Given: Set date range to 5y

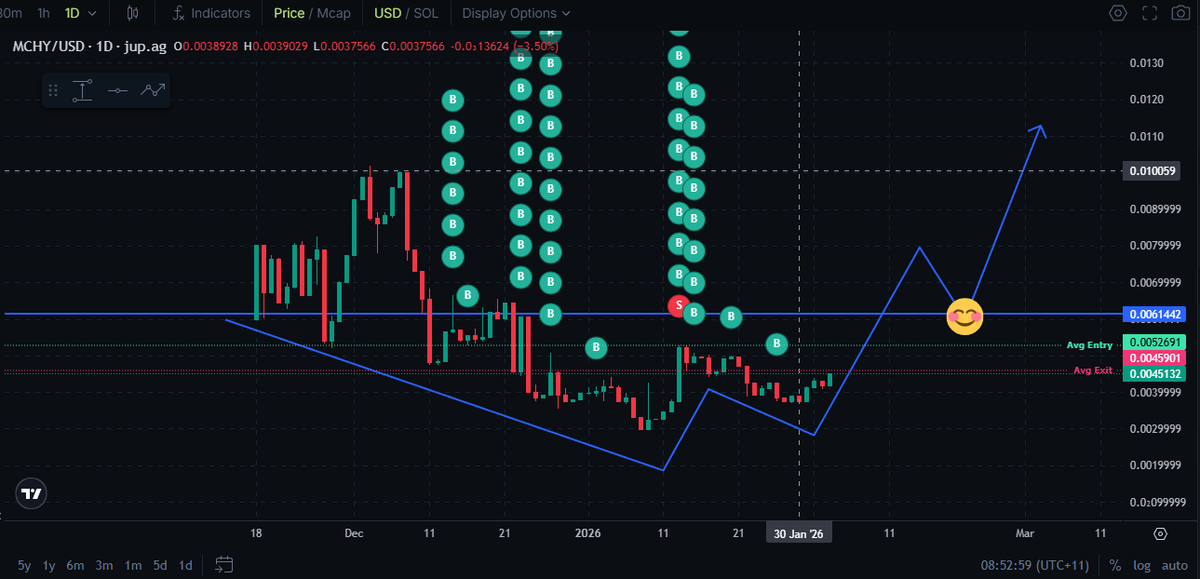Looking at the screenshot, I should 24,565.
